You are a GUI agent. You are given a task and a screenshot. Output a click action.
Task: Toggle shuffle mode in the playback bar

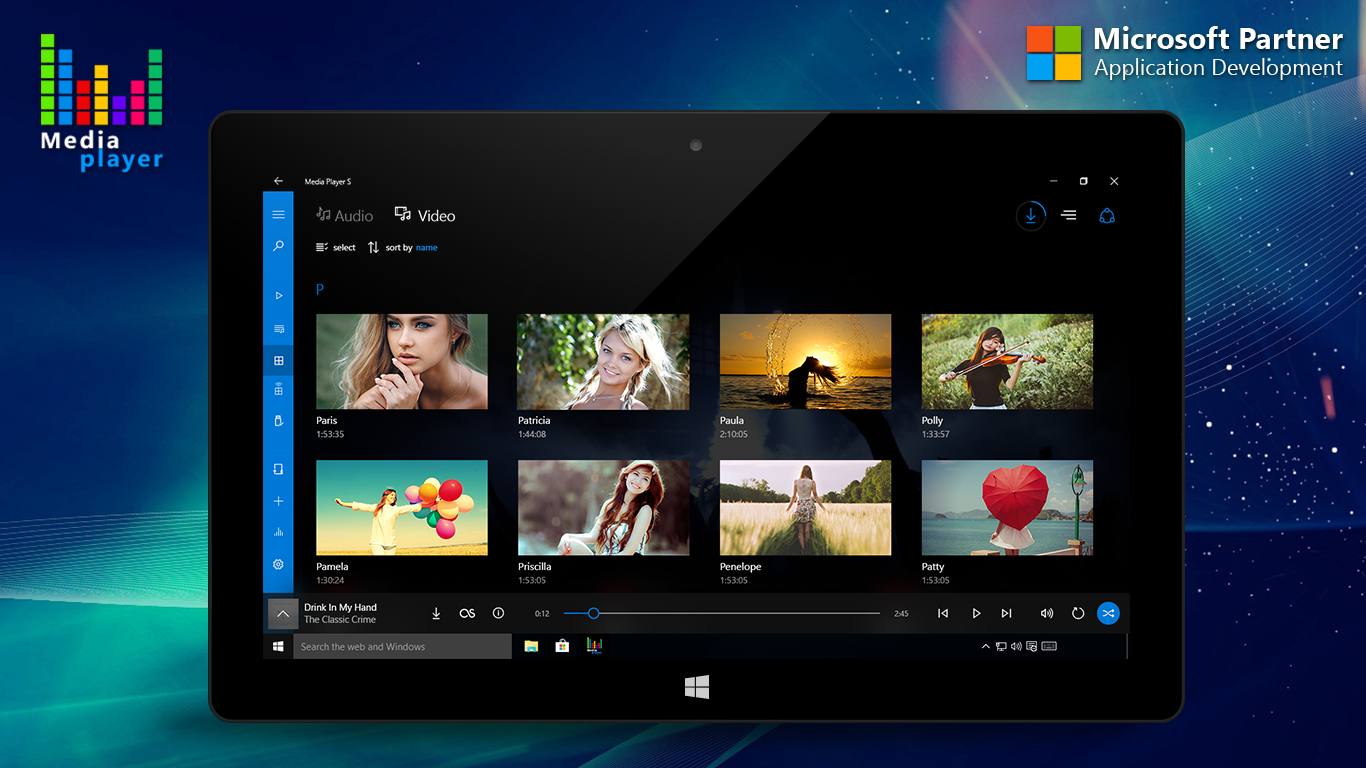pos(1108,613)
